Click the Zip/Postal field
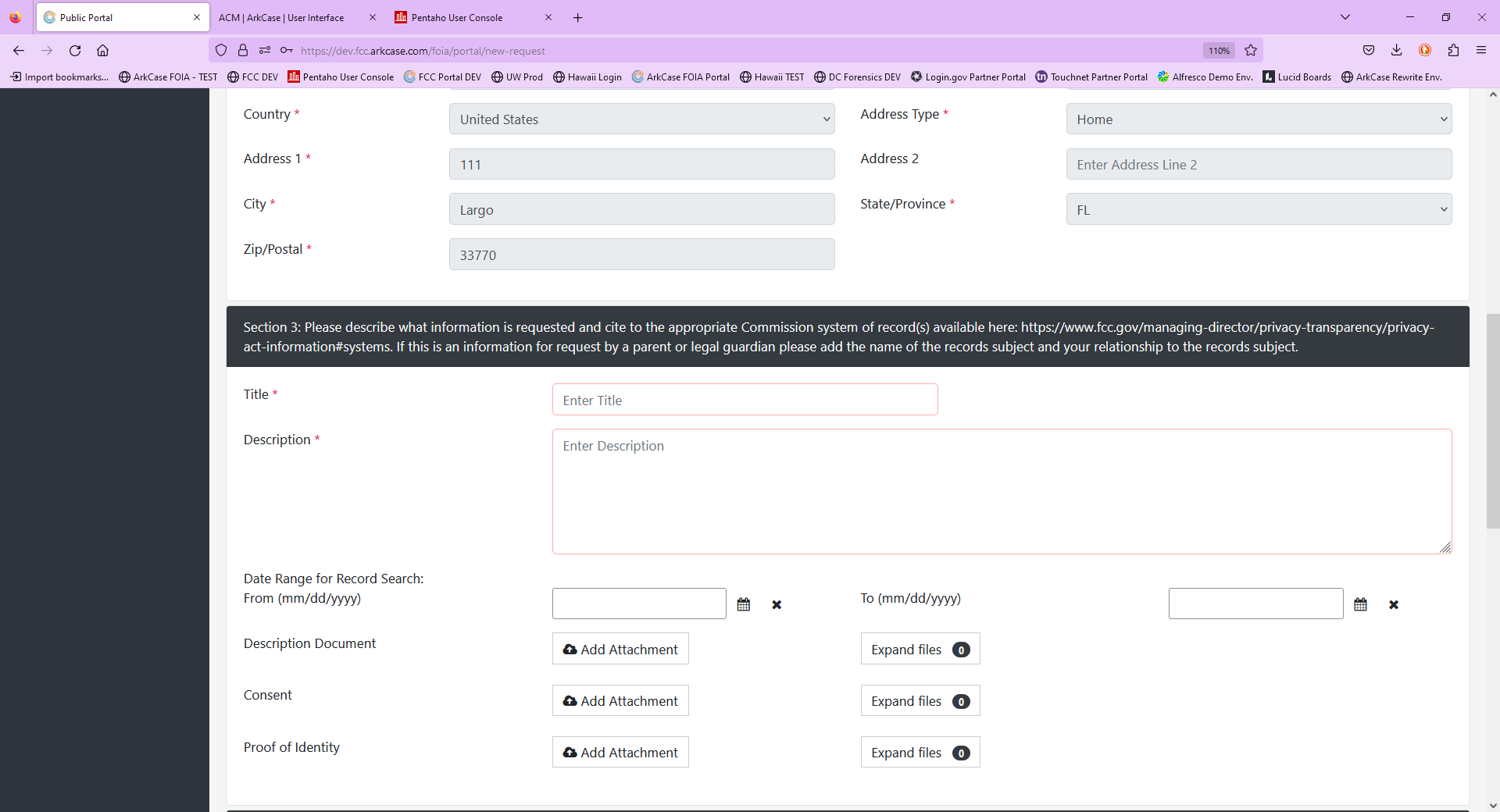 click(x=642, y=255)
